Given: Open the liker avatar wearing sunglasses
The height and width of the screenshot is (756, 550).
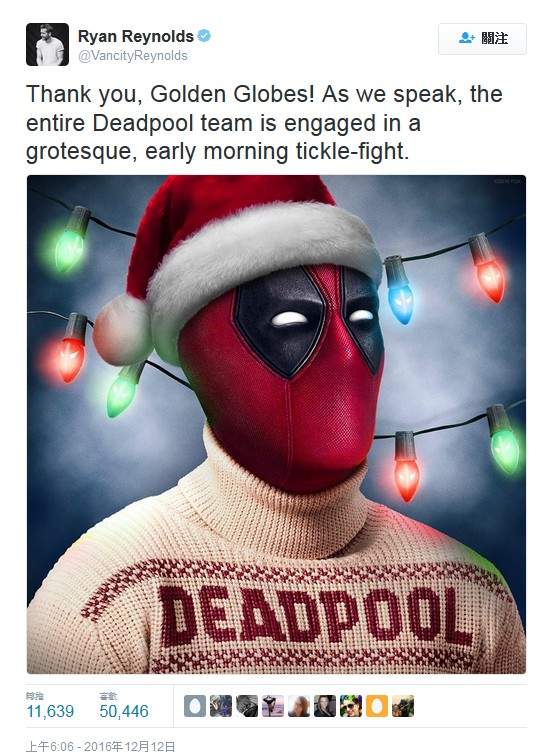Looking at the screenshot, I should click(x=351, y=706).
